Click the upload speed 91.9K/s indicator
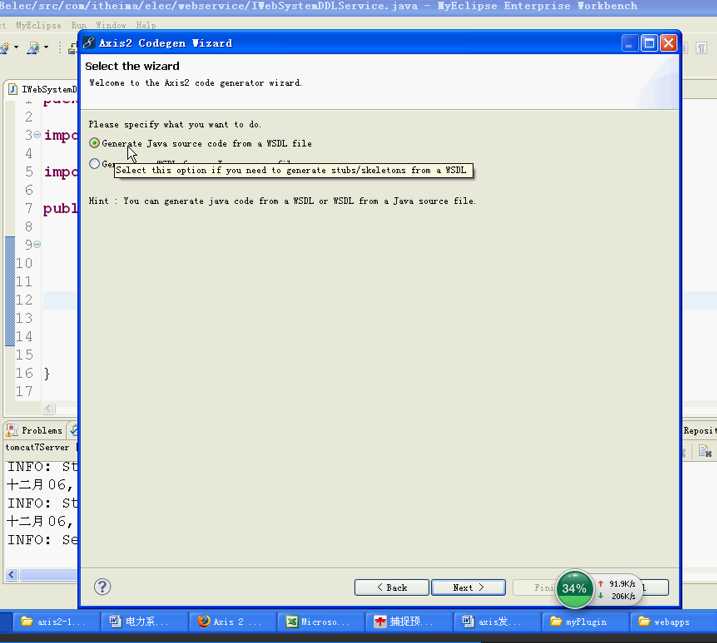717x643 pixels. pyautogui.click(x=616, y=584)
